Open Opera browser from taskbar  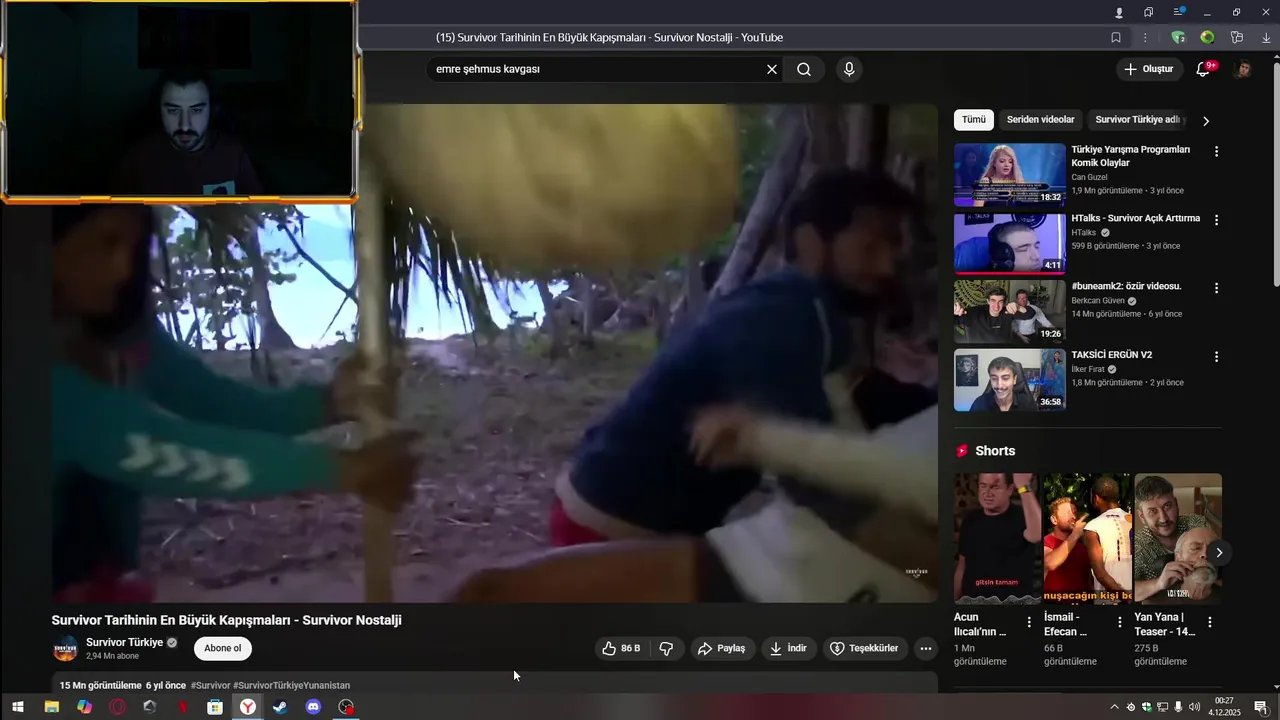click(117, 707)
